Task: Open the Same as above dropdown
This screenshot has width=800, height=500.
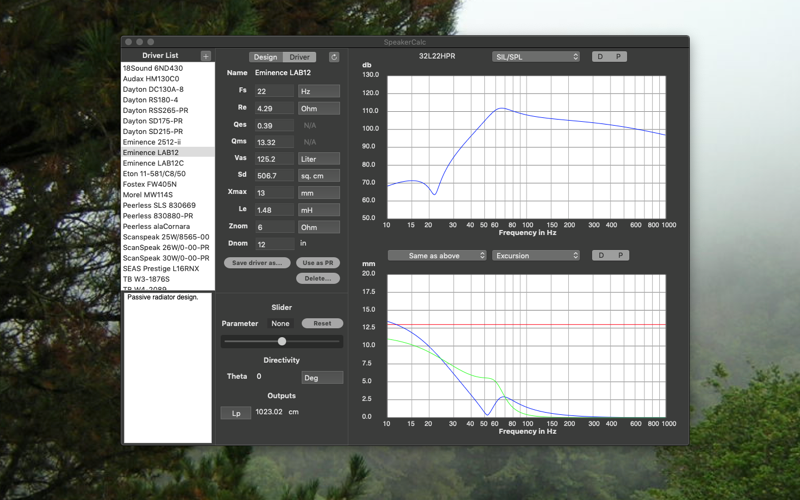Action: 437,255
